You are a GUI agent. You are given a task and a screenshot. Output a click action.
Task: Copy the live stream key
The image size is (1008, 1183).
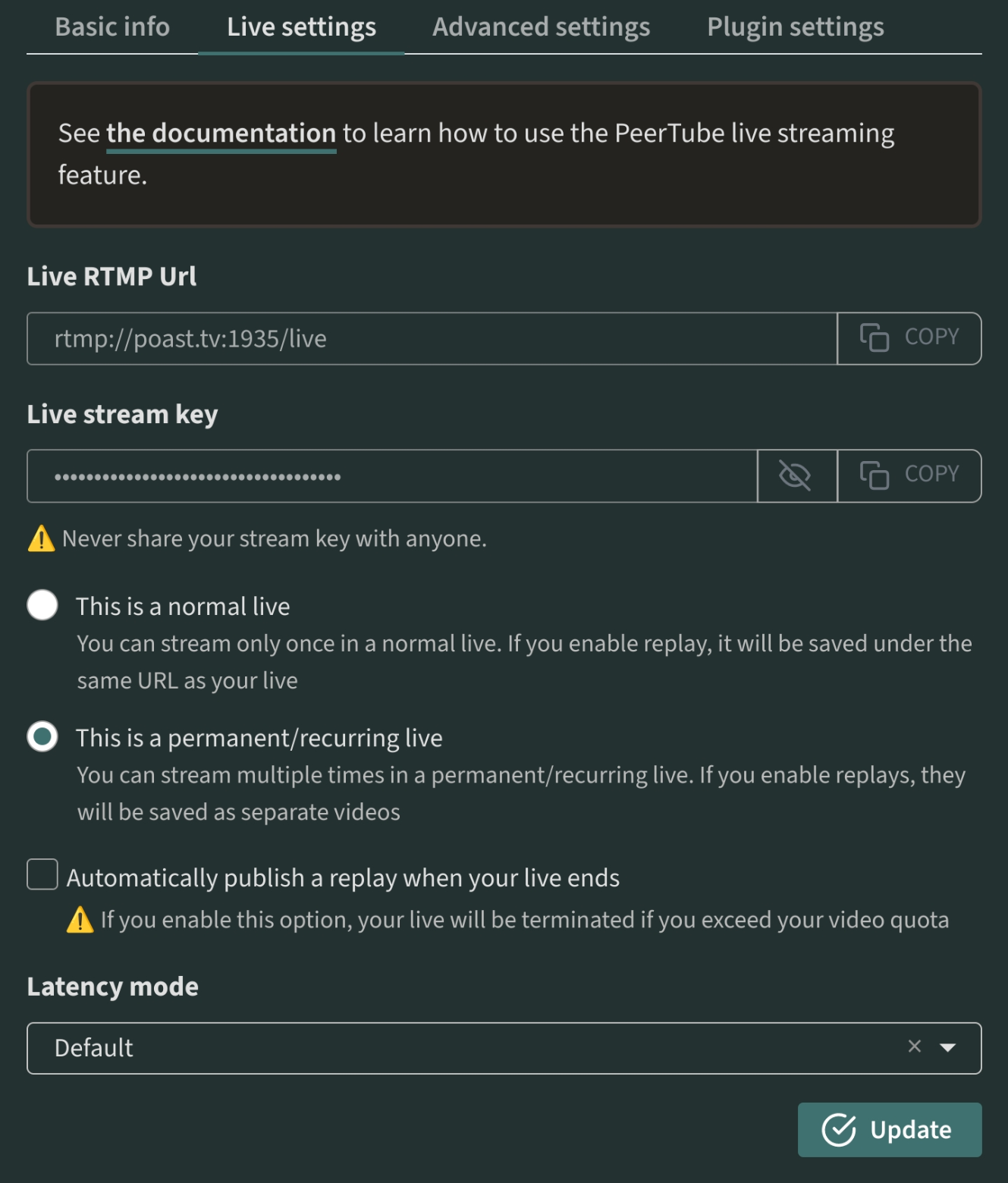pos(909,475)
